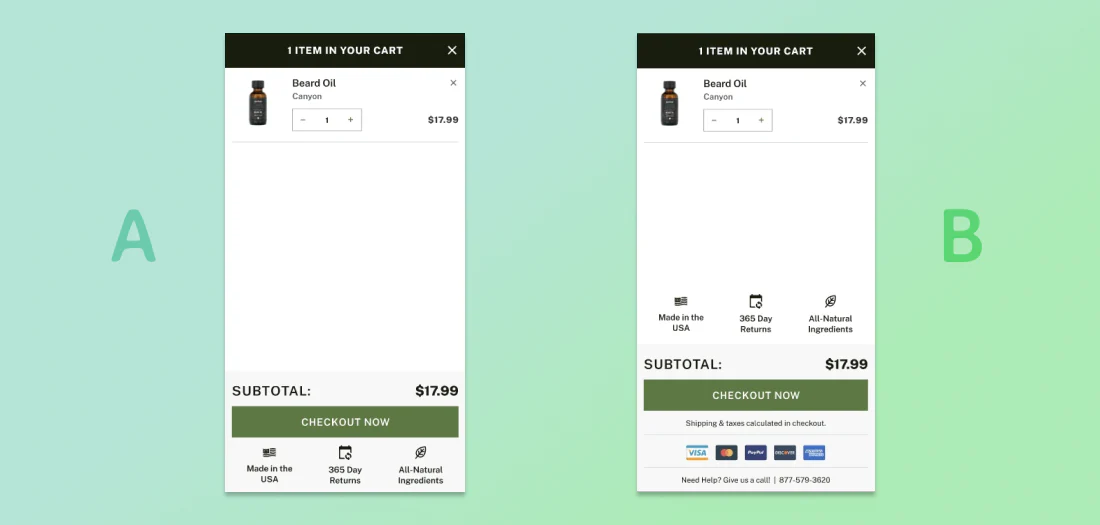This screenshot has width=1100, height=525.
Task: Remove Beard Oil from cart A
Action: [x=453, y=83]
